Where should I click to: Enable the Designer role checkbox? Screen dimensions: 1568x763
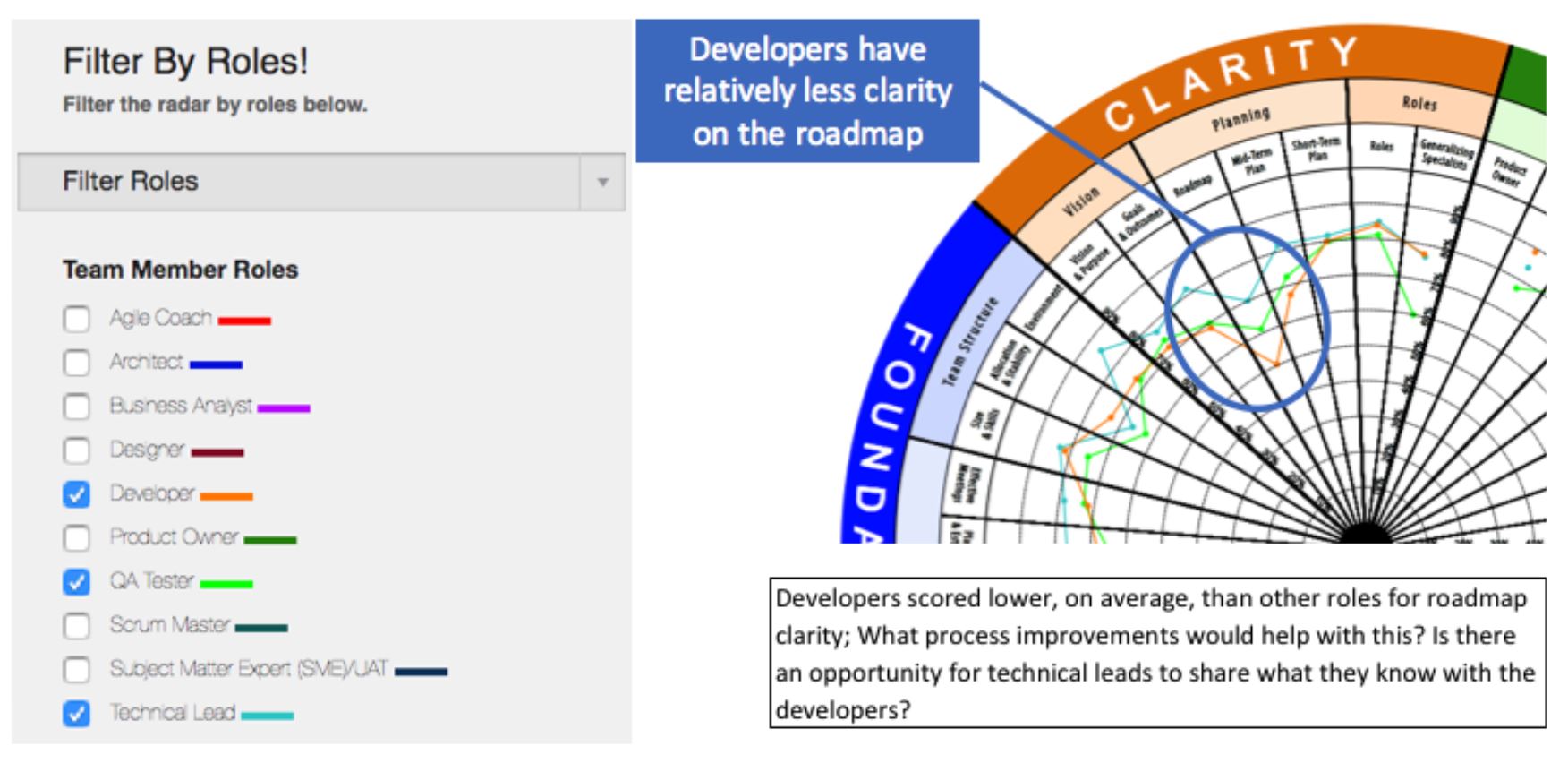77,450
